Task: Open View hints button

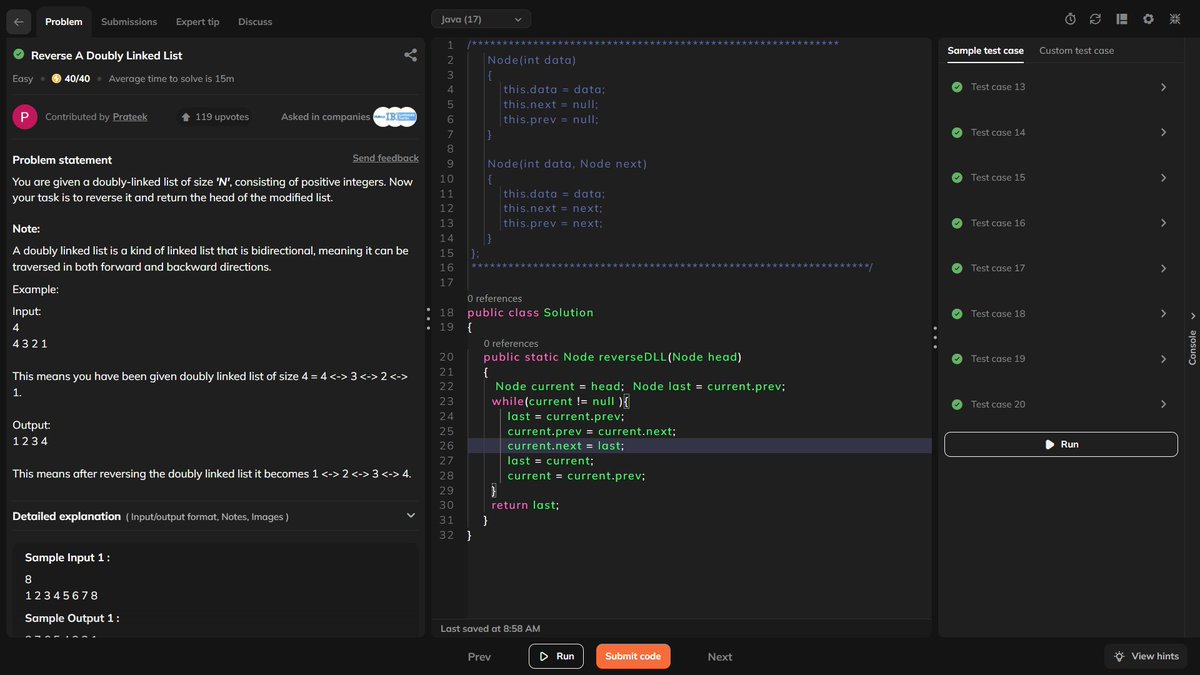Action: pos(1146,656)
